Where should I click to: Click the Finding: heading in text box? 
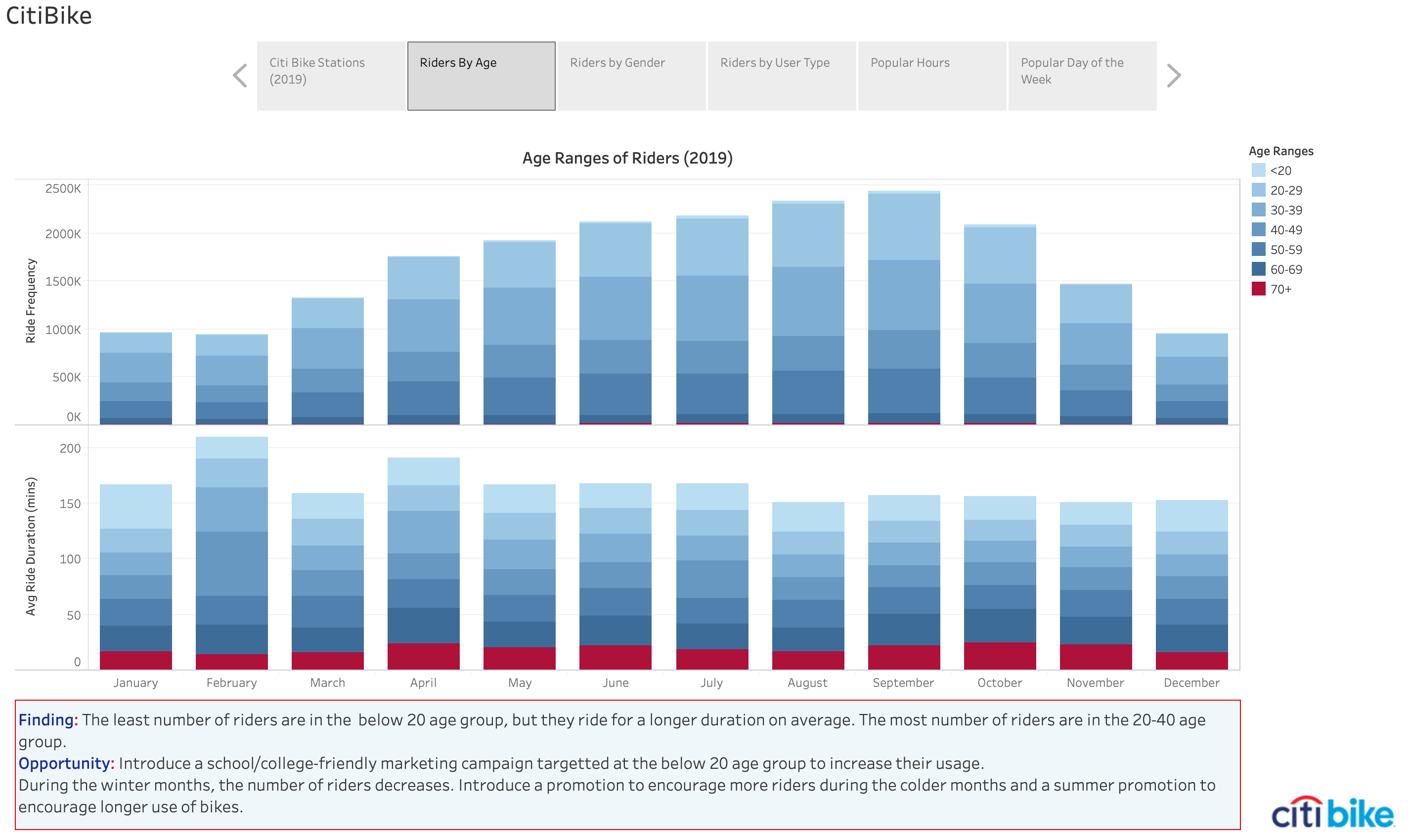point(48,720)
